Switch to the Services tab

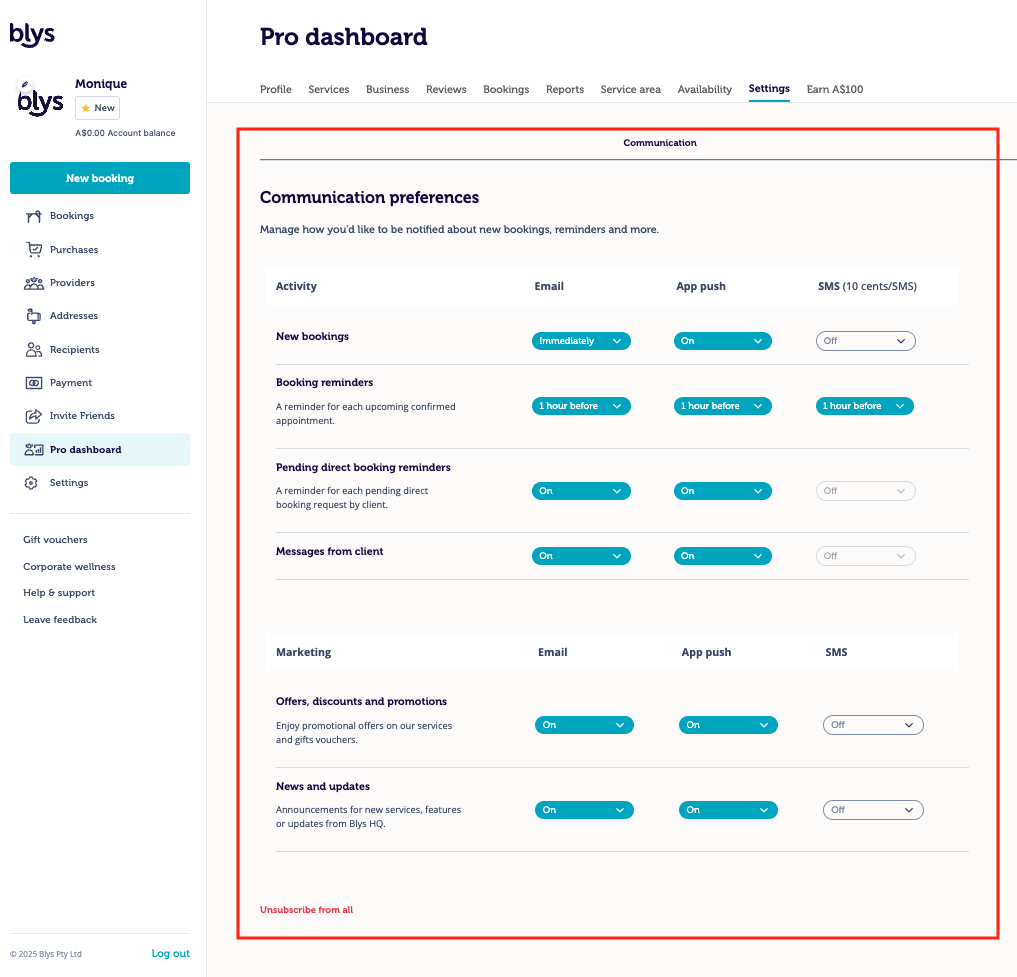[329, 90]
